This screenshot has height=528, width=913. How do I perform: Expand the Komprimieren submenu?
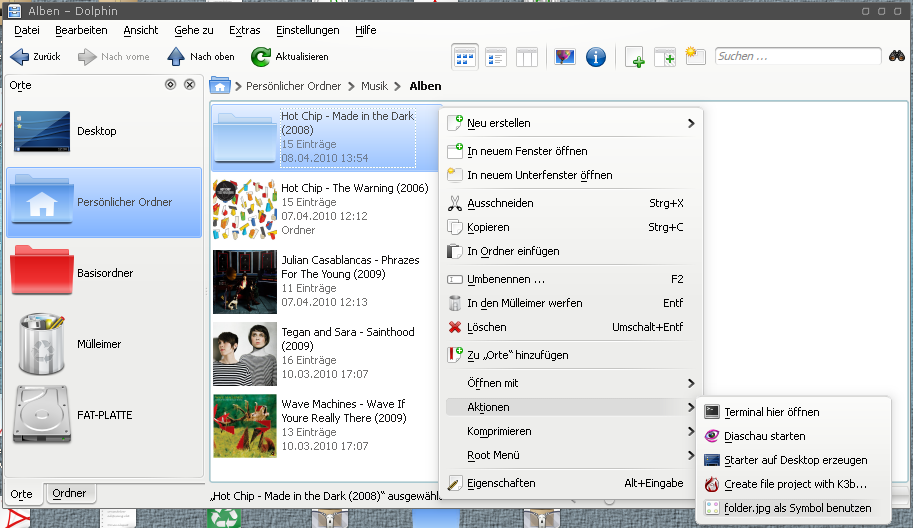point(571,431)
